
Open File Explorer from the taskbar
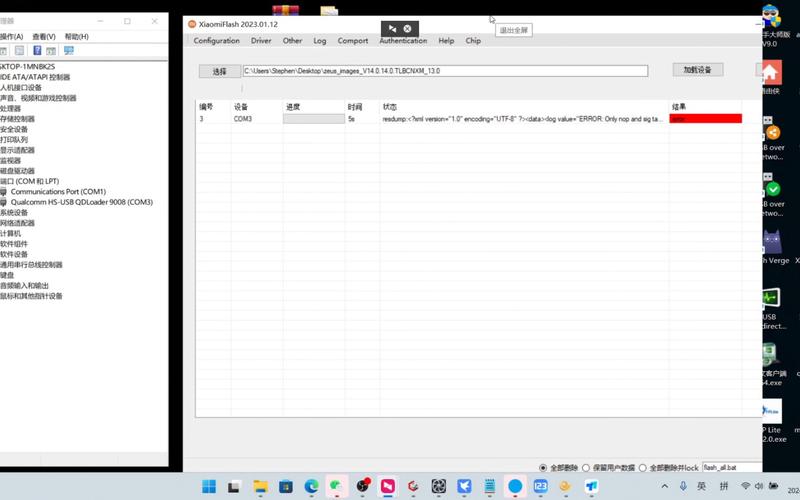point(260,486)
